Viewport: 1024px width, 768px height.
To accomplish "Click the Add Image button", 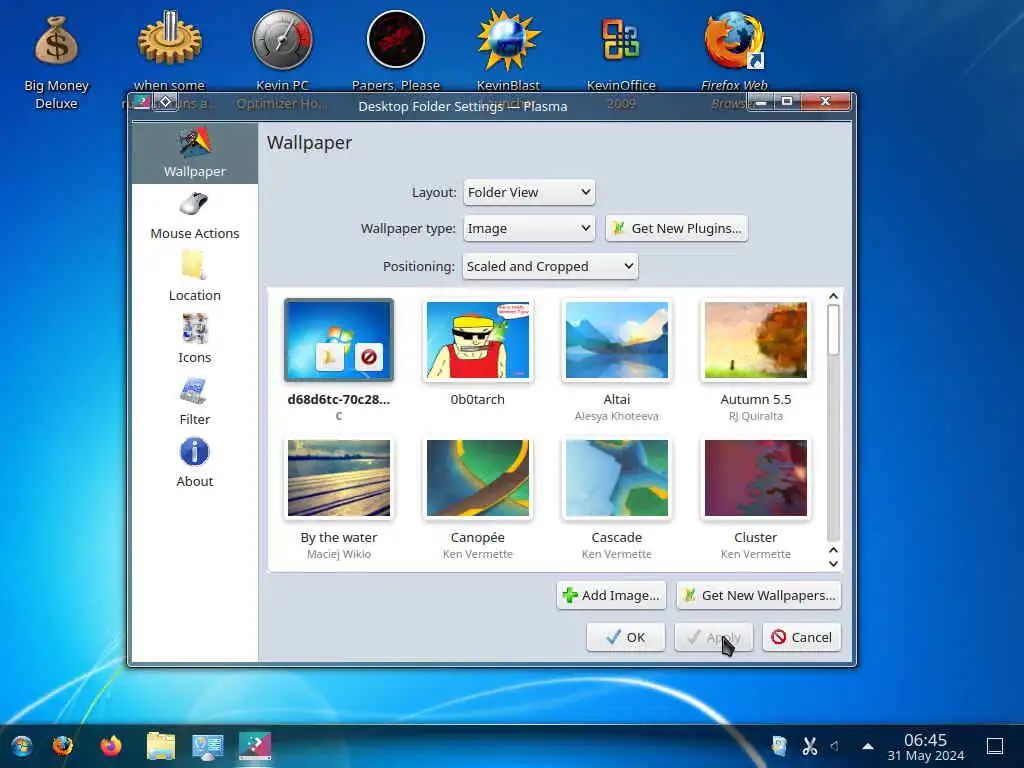I will [x=611, y=596].
